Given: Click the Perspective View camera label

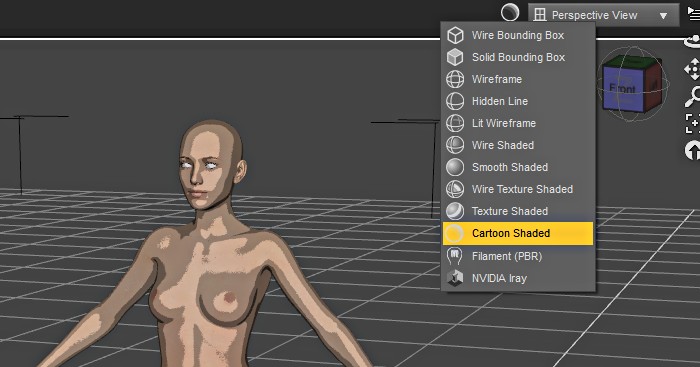Looking at the screenshot, I should point(594,15).
